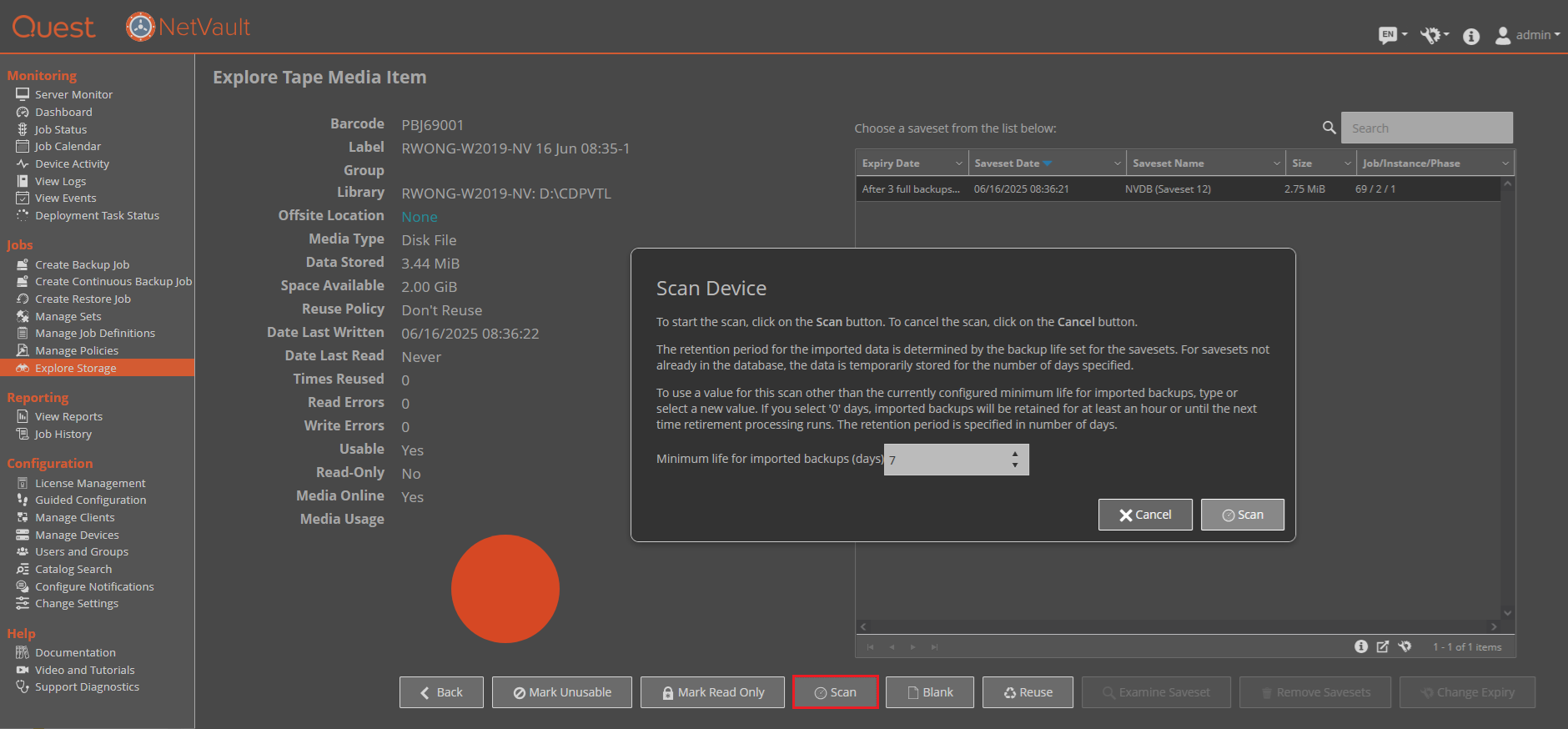Open Manage Devices in Configuration menu

77,535
